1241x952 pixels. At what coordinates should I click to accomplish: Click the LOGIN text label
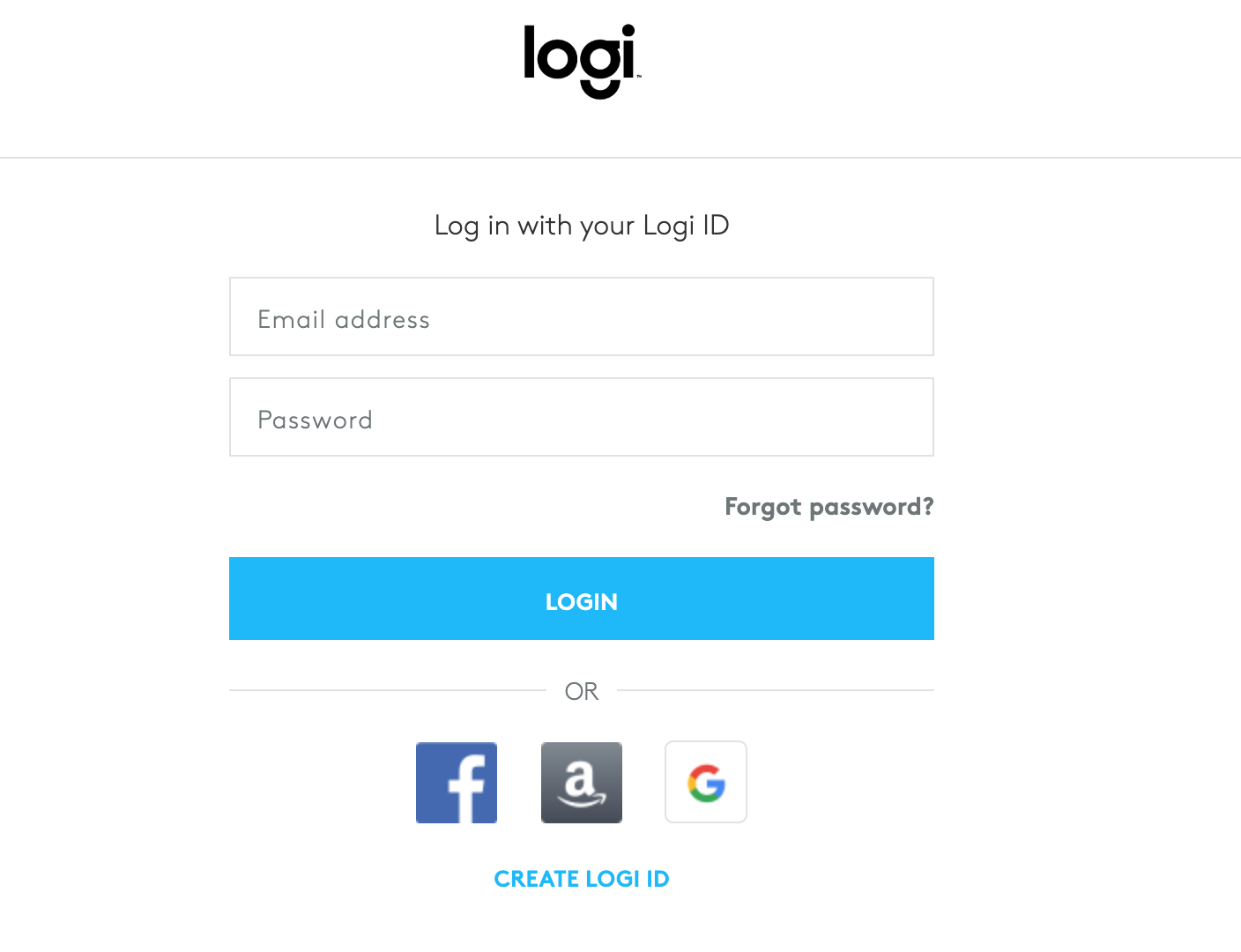(x=582, y=602)
